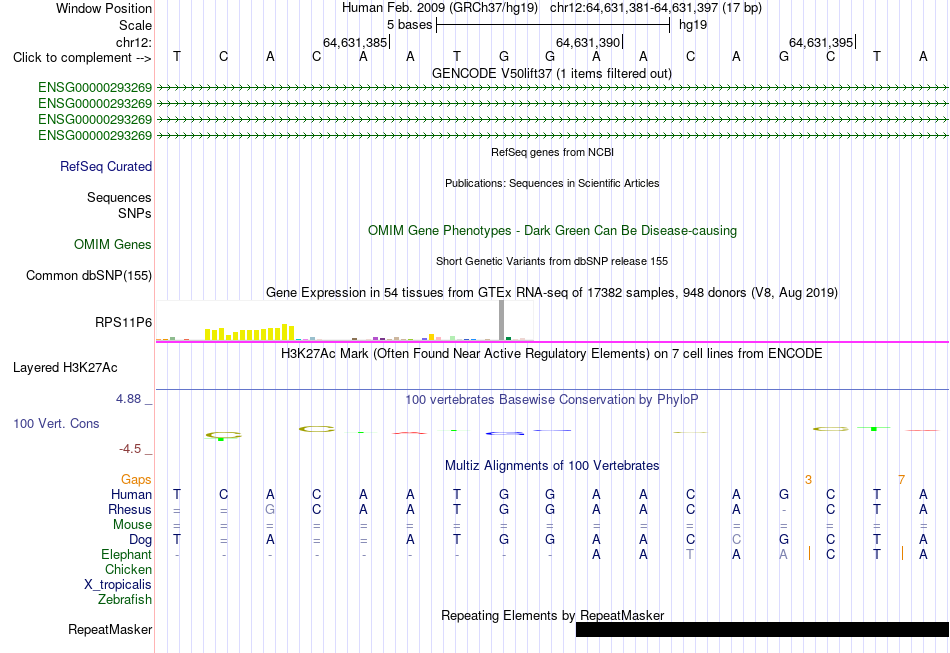This screenshot has width=950, height=653.
Task: Click the GENCODE V50lift37 track title
Action: tap(552, 73)
